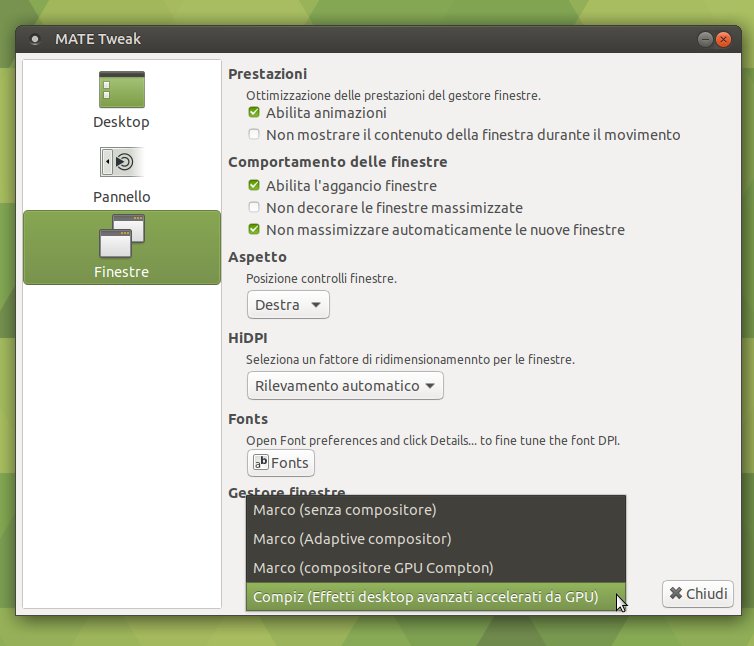The width and height of the screenshot is (754, 646).
Task: Click the Ottimizzazione delle prestazioni description
Action: point(393,95)
